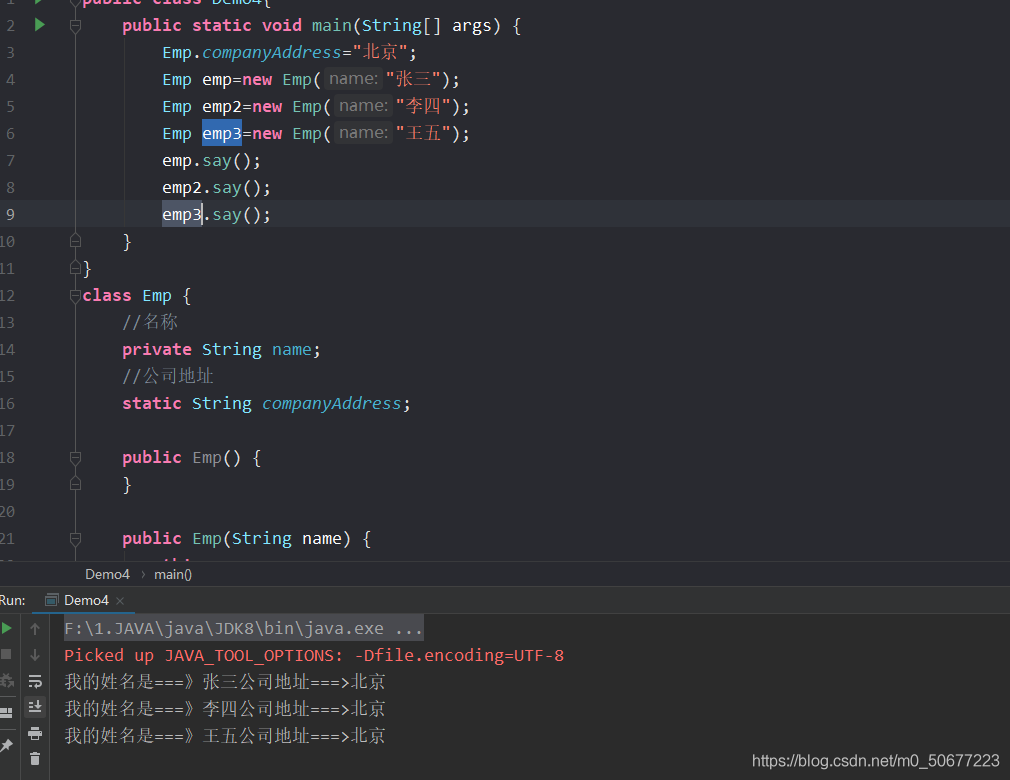Click the console output line containing 李四

225,709
